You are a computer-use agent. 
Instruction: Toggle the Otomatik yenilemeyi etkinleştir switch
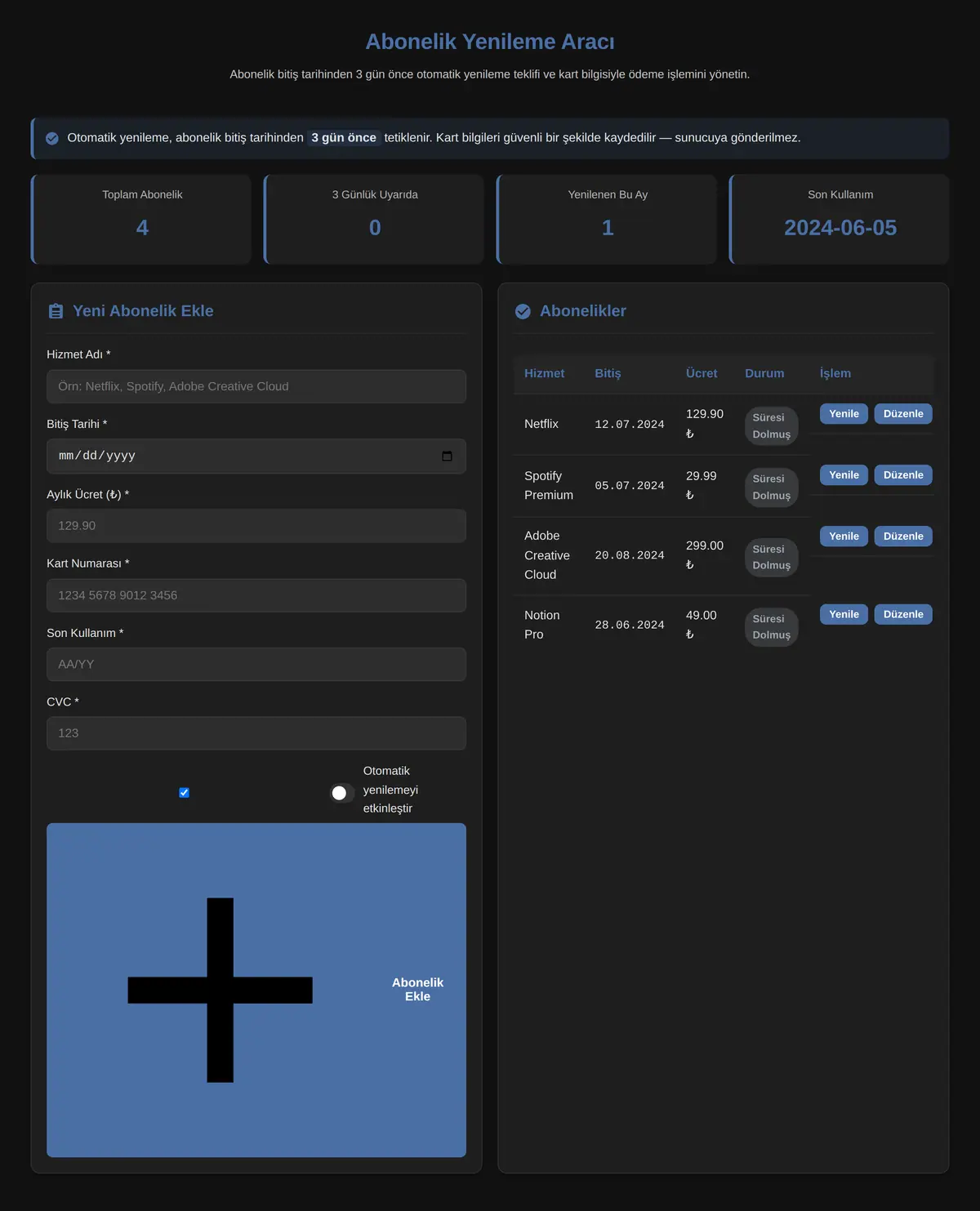point(342,793)
